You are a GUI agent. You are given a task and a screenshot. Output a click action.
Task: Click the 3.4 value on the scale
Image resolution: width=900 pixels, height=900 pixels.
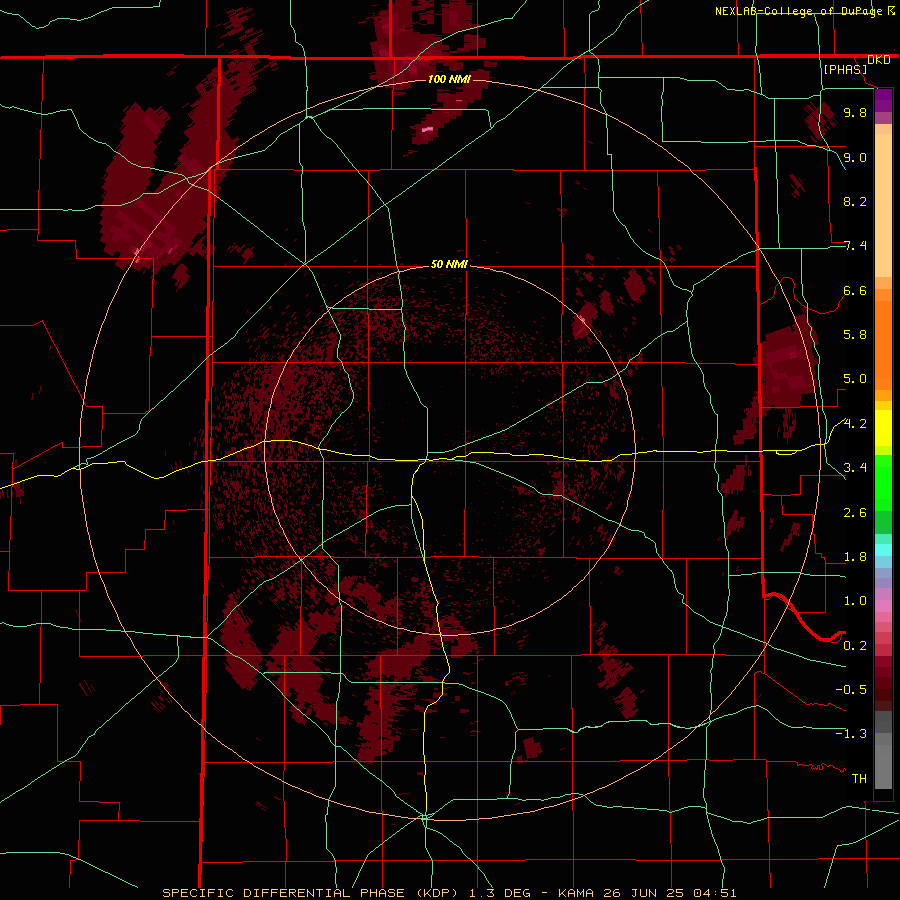[x=855, y=468]
